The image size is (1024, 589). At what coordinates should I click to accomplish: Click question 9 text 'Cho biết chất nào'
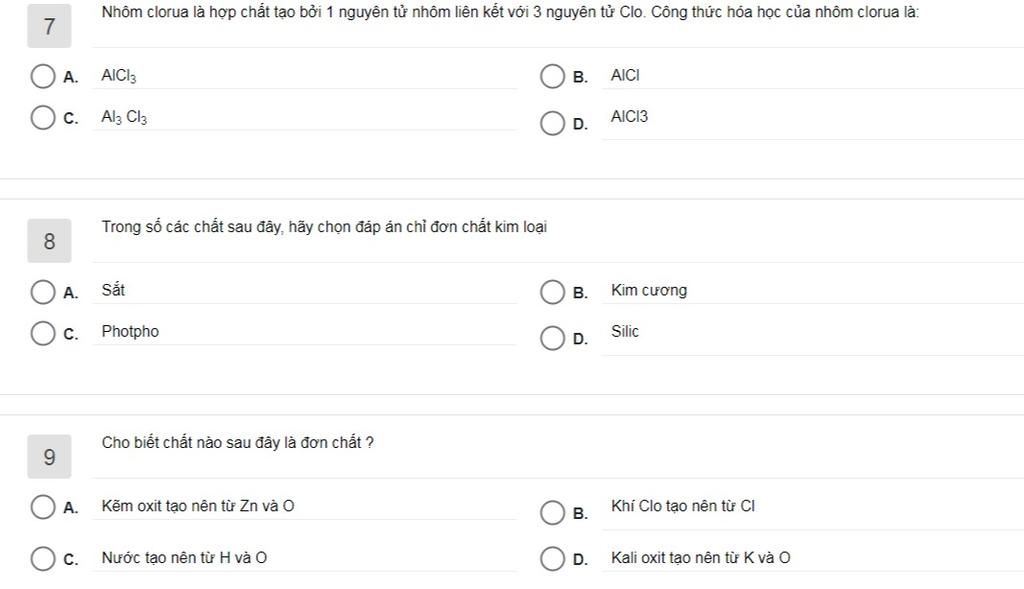237,442
